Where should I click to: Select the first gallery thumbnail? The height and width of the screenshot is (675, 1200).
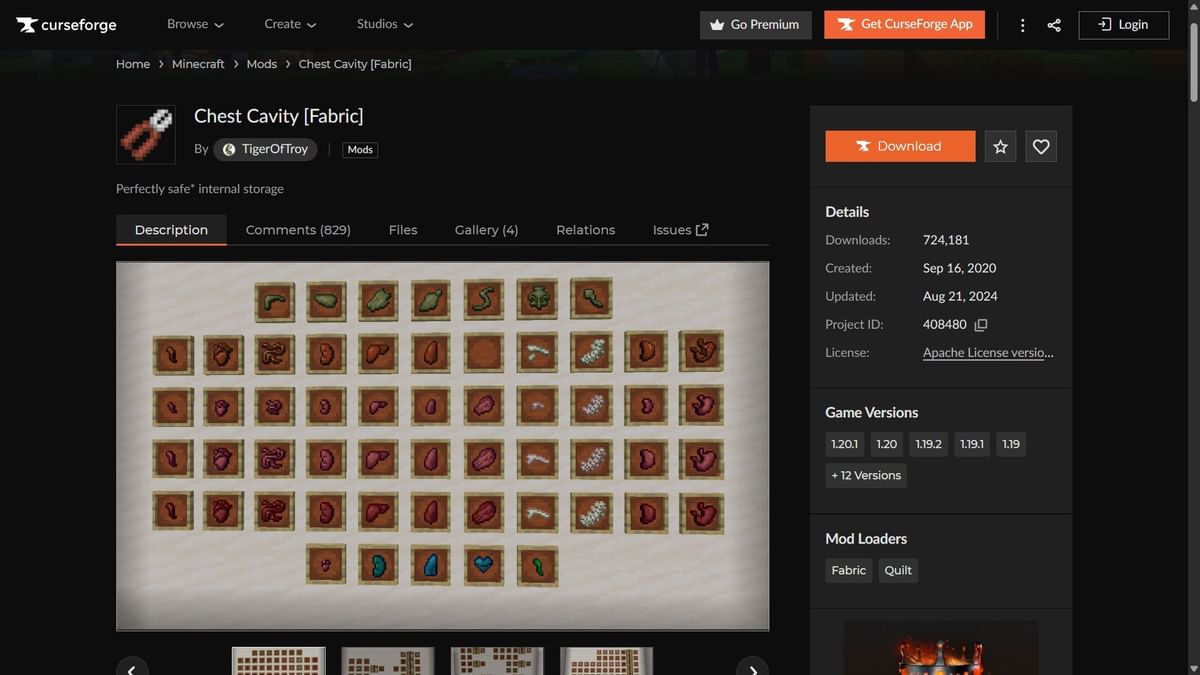click(277, 662)
